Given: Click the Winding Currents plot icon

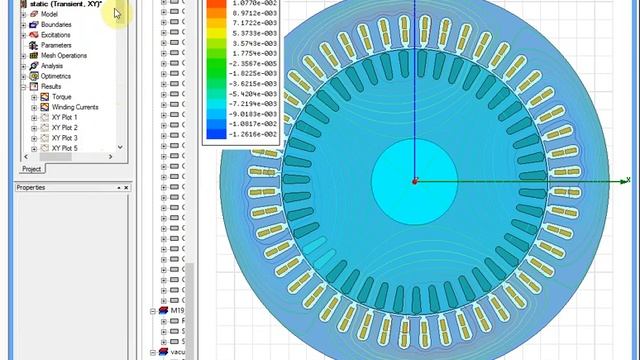Looking at the screenshot, I should pyautogui.click(x=44, y=107).
